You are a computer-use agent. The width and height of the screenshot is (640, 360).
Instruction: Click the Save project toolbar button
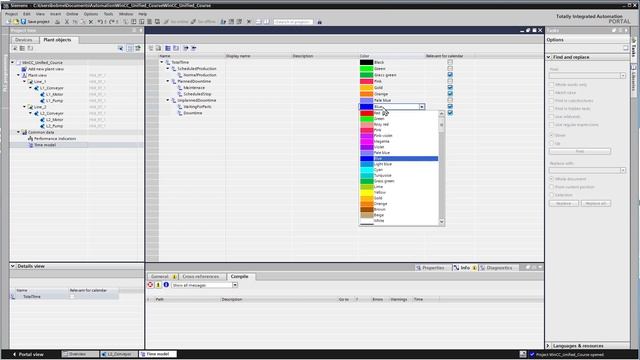click(x=35, y=22)
